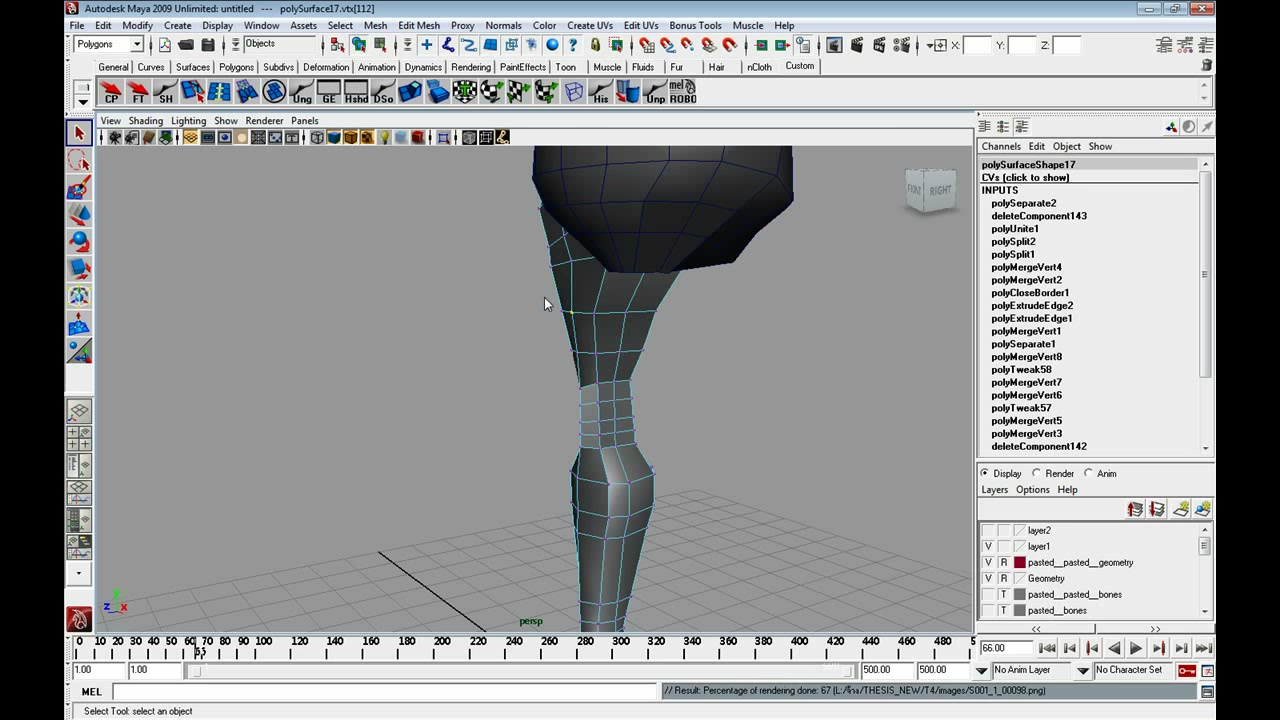Click the Hshd shelf button
The image size is (1280, 720).
[x=356, y=92]
